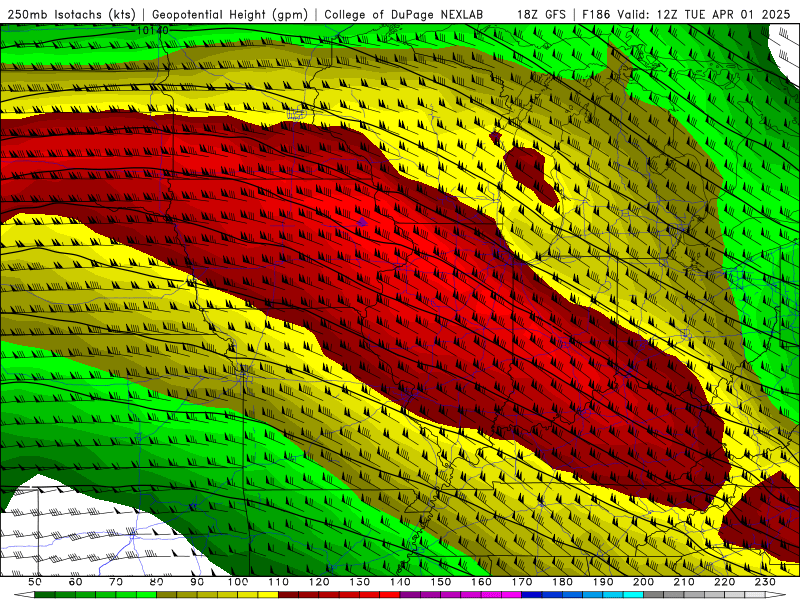
Task: Click the '140' legend value
Action: coord(400,582)
